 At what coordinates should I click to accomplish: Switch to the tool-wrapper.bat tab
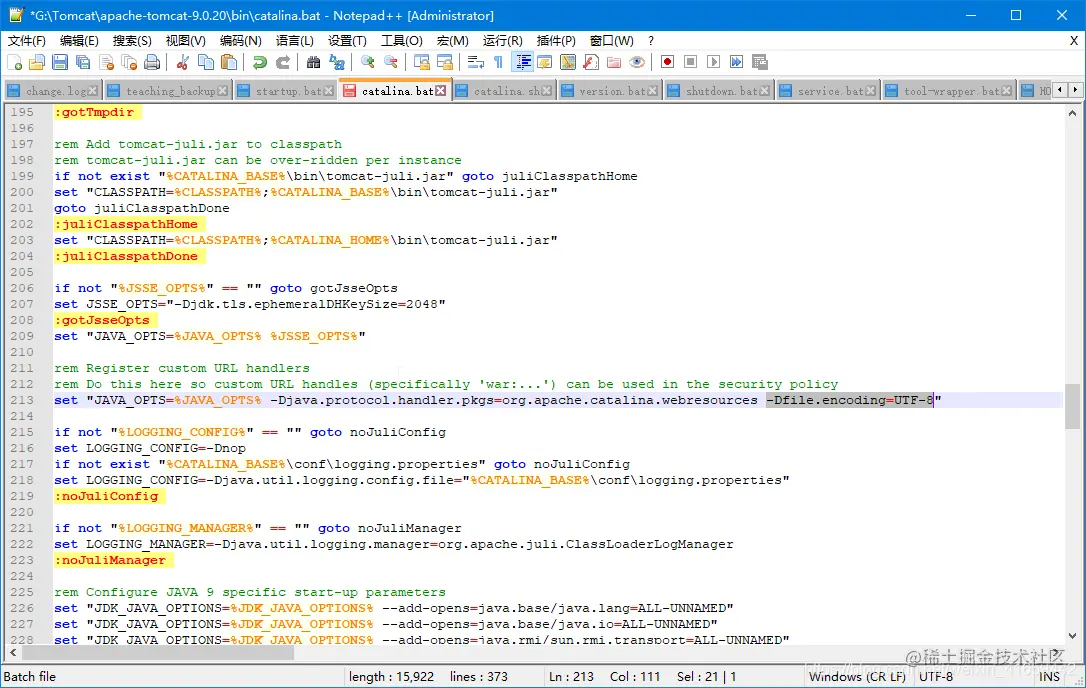coord(949,91)
